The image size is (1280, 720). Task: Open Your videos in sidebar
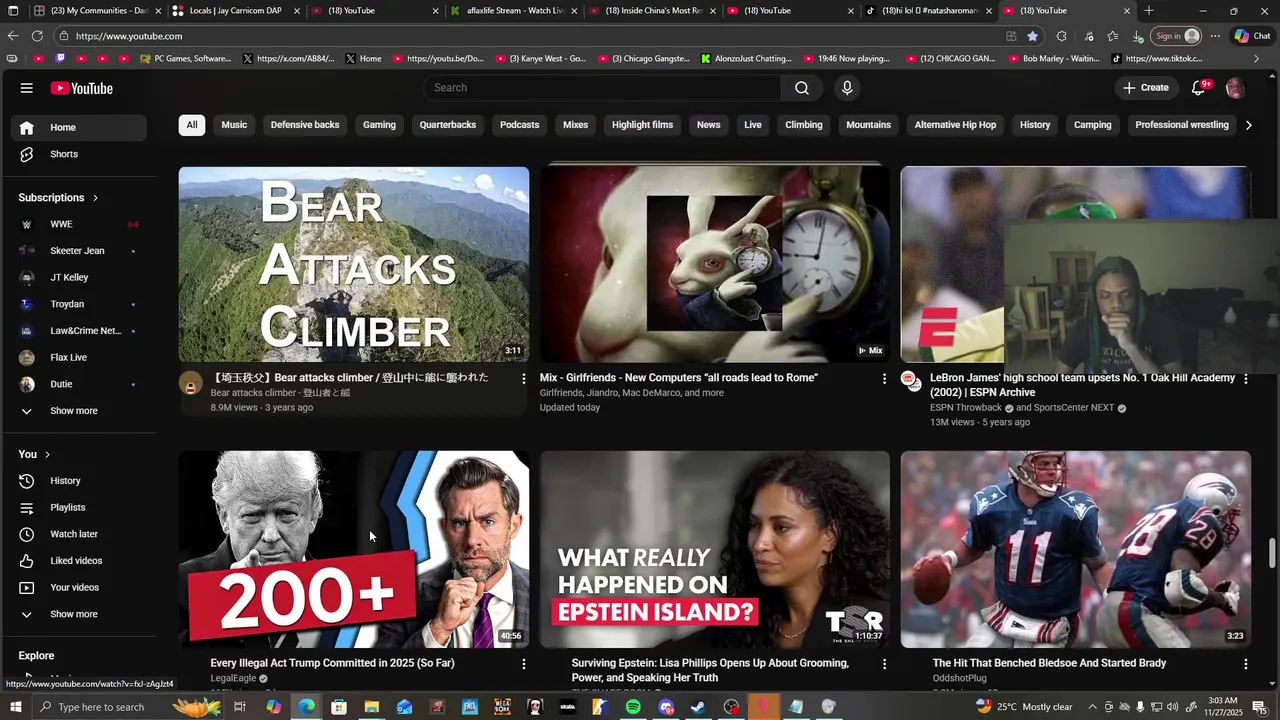[x=78, y=588]
